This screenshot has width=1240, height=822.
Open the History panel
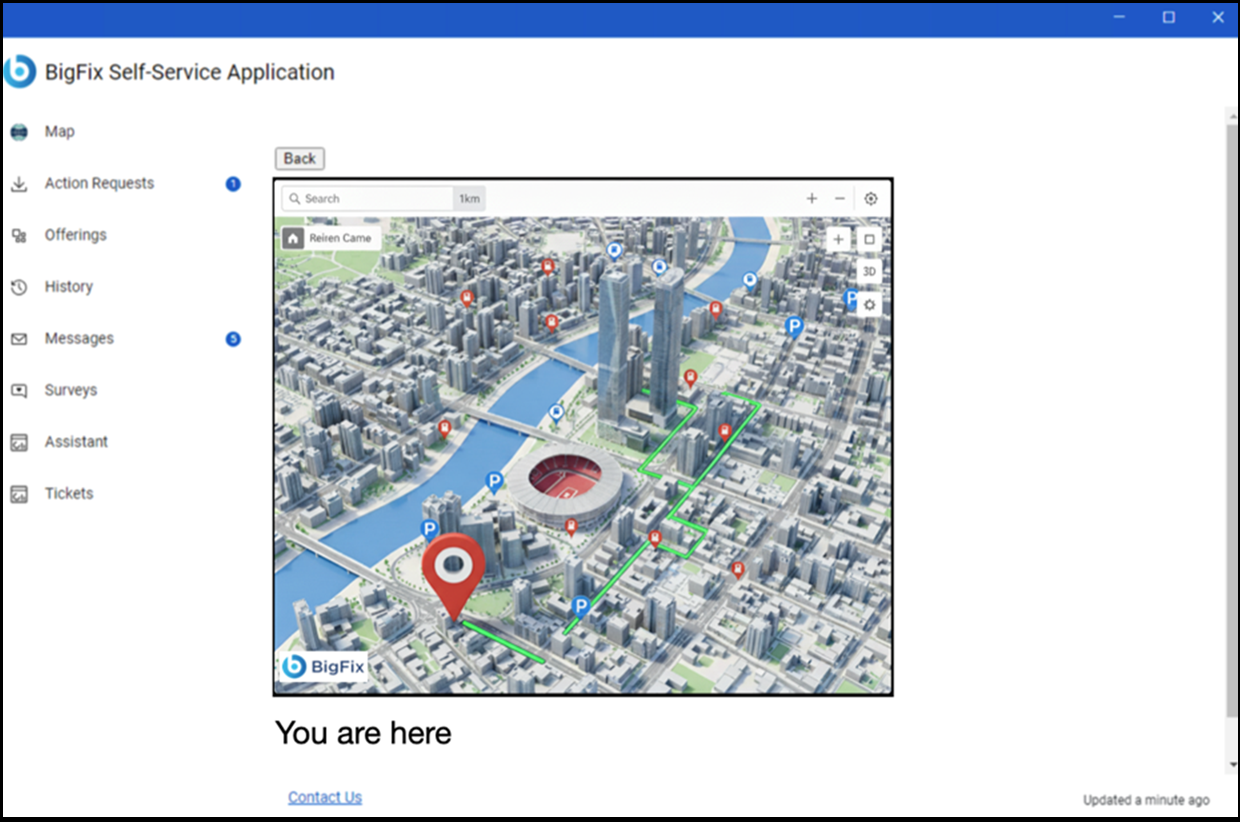[x=68, y=286]
